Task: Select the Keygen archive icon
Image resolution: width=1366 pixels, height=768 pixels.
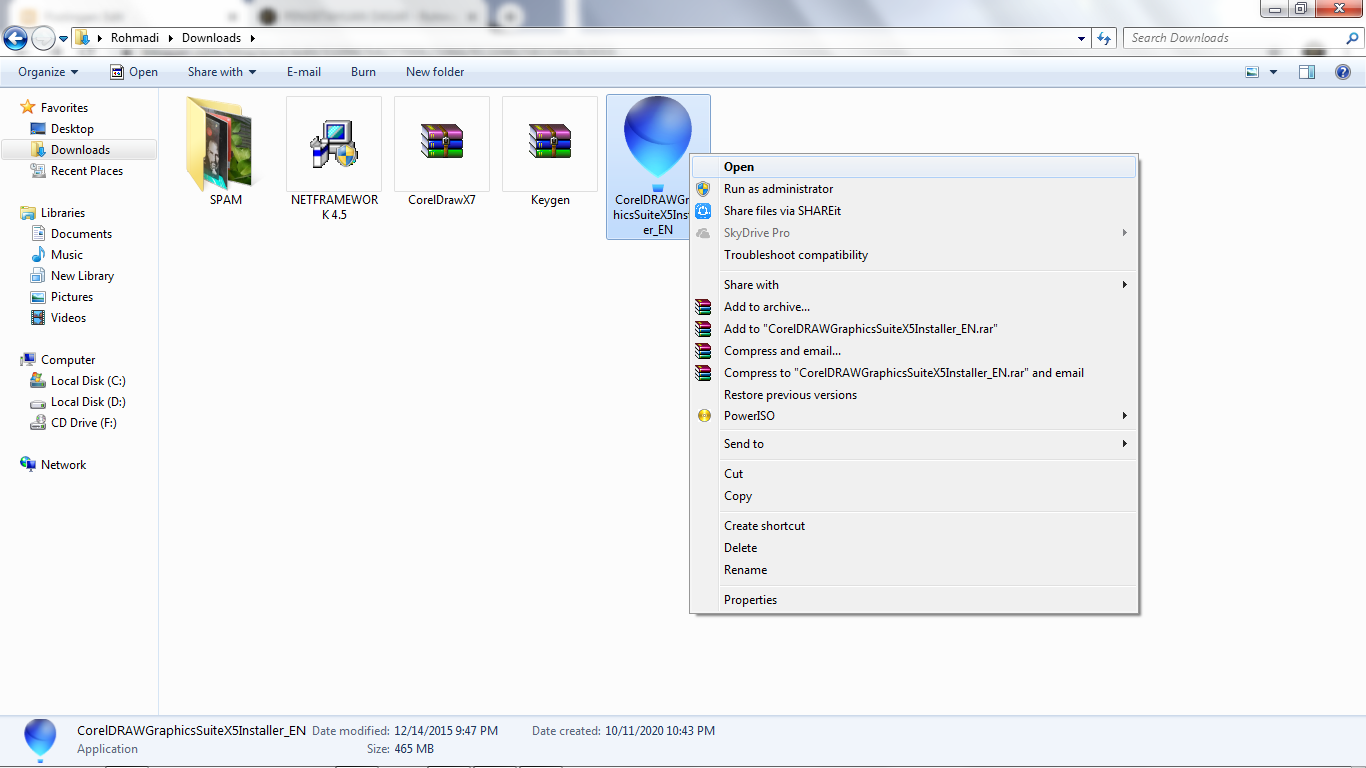Action: (x=550, y=144)
